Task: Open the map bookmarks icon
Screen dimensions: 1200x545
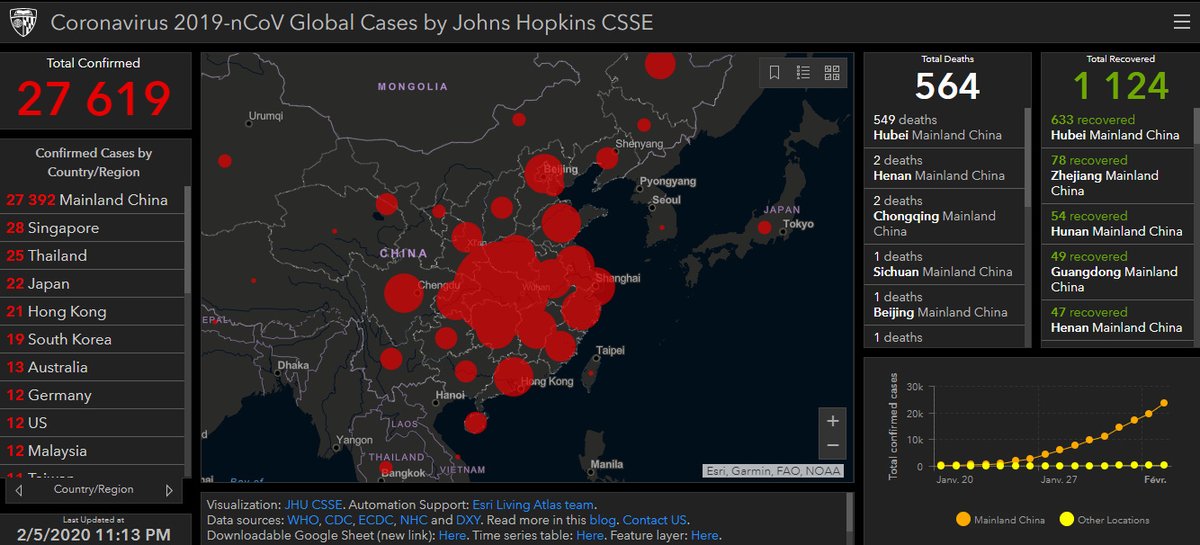Action: tap(775, 72)
